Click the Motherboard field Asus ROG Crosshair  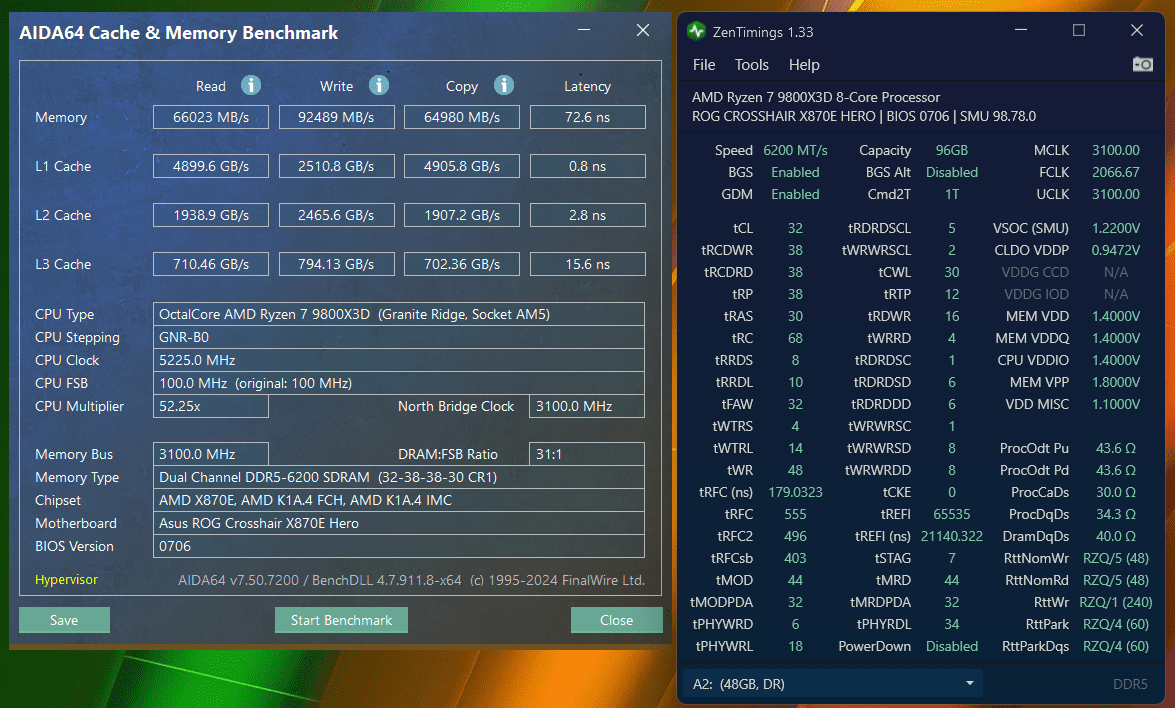pos(399,523)
